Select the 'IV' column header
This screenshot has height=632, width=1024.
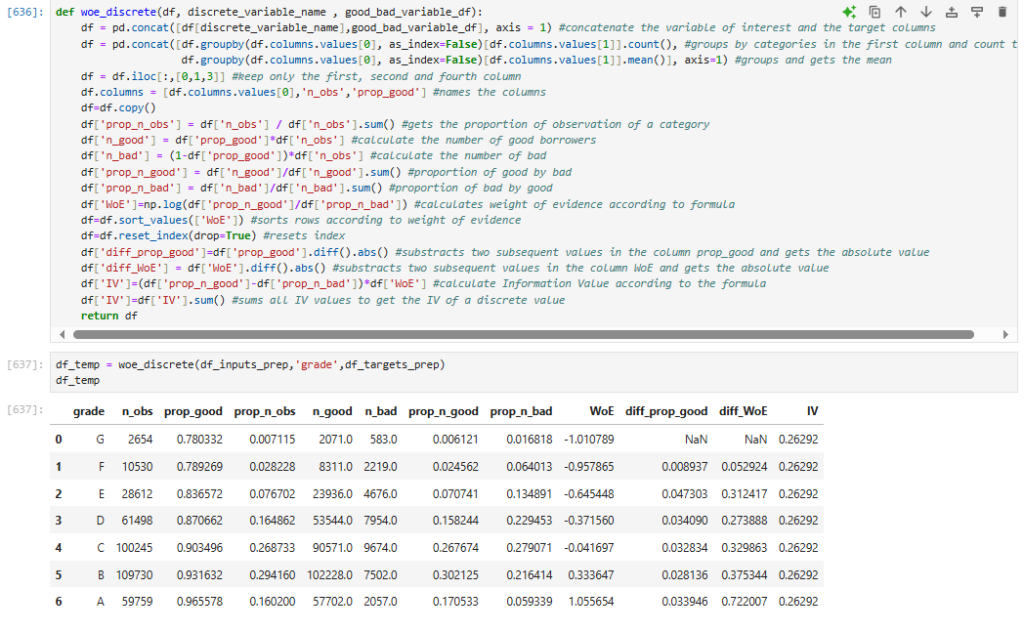(811, 411)
